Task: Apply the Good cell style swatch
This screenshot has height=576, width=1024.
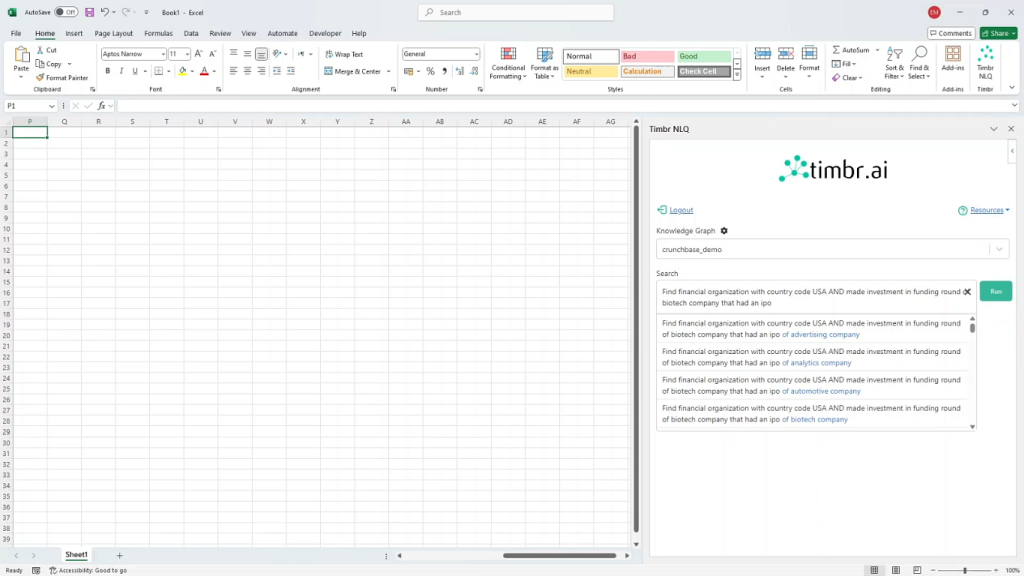Action: [x=703, y=56]
